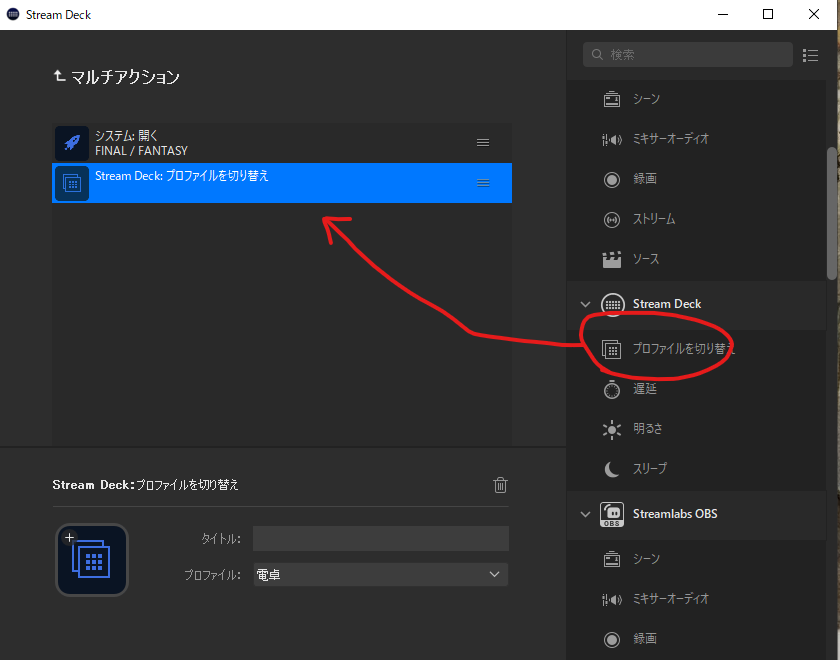The height and width of the screenshot is (660, 840).
Task: Select 録画 action above the Stream Deck category
Action: pos(696,179)
